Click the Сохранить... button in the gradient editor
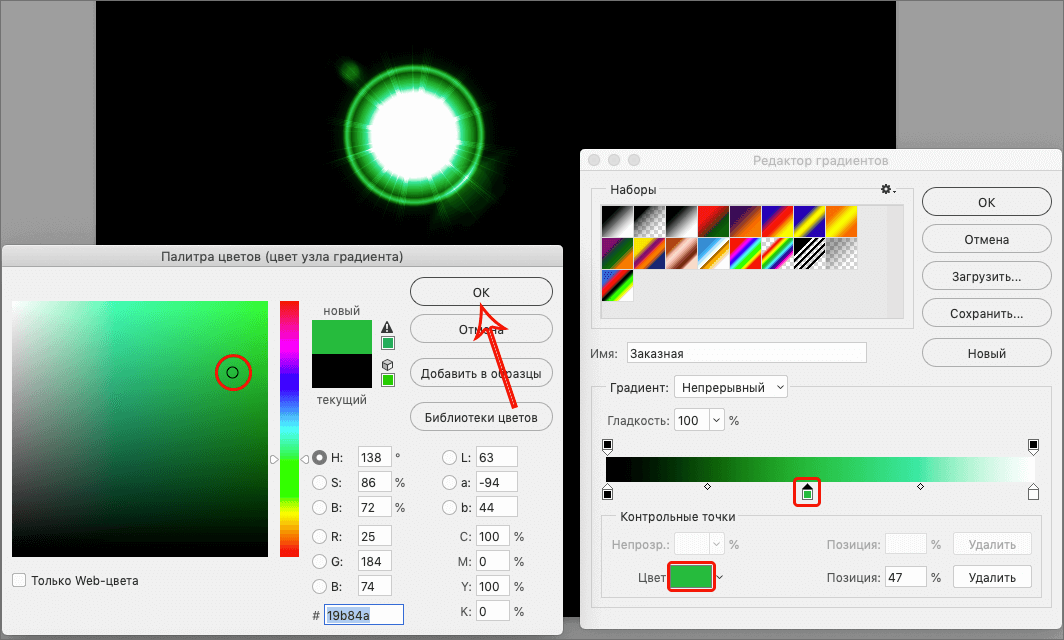1064x640 pixels. click(x=986, y=313)
